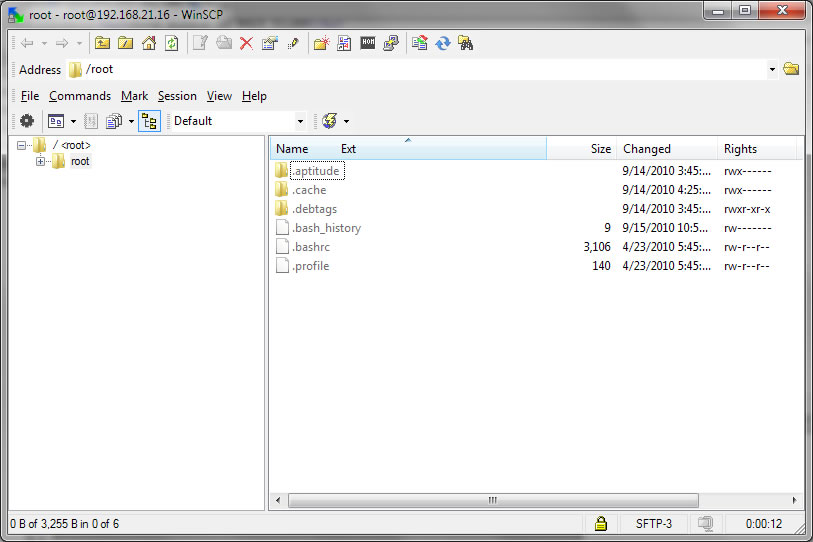Click the padlock icon in status bar
813x542 pixels.
pos(601,523)
